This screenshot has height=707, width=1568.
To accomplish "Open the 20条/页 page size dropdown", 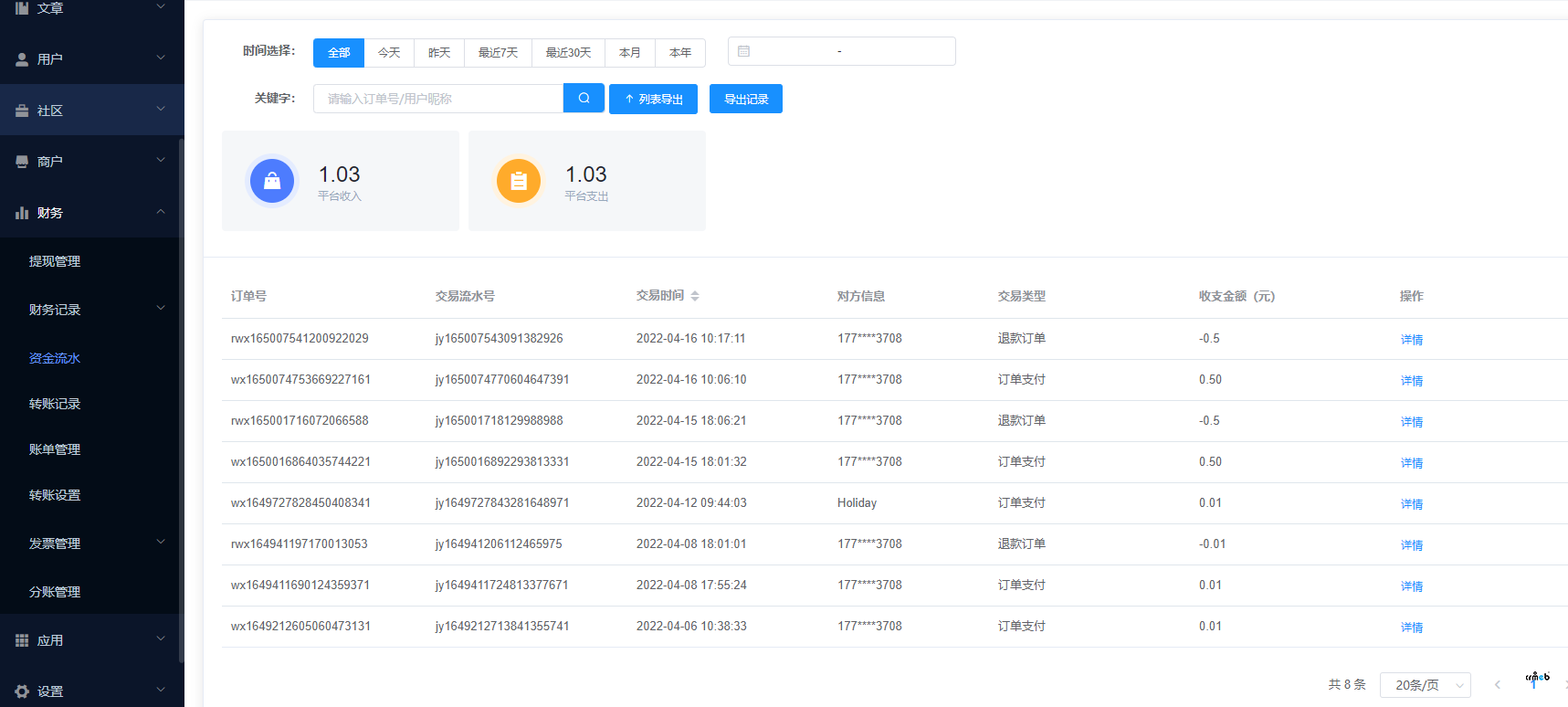I will [x=1425, y=685].
